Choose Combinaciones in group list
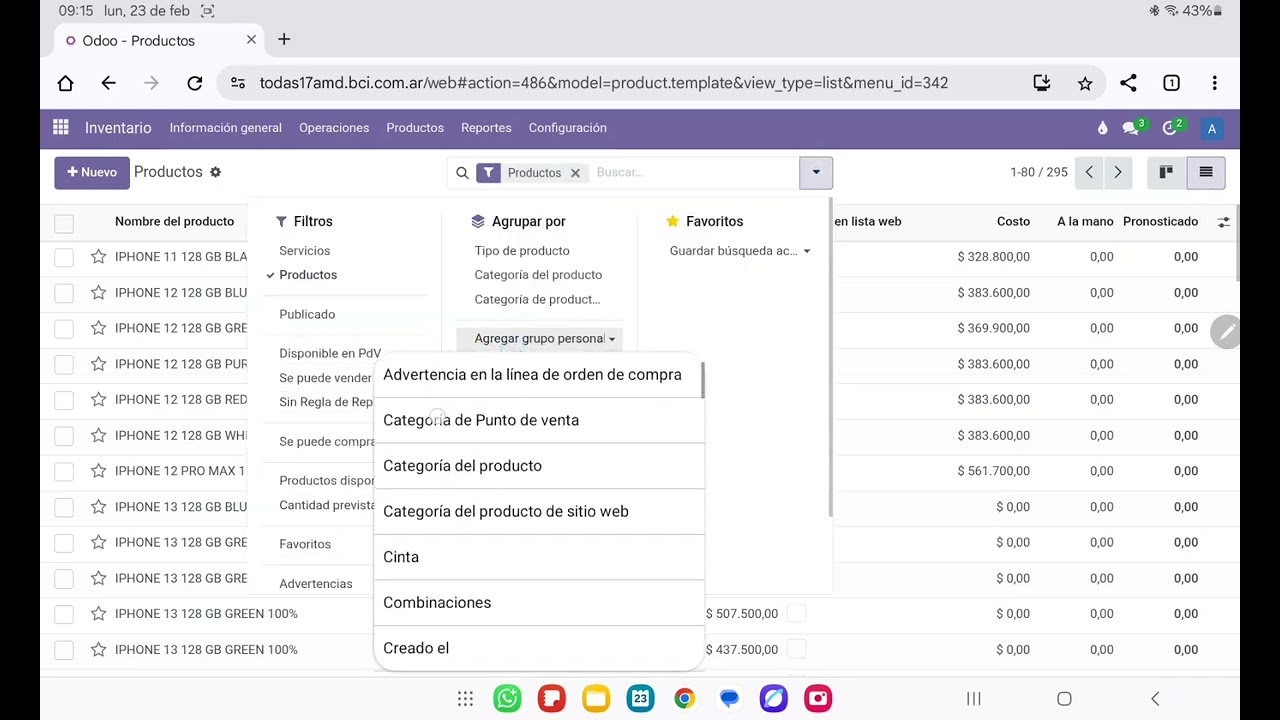Screen dimensions: 1280x720 coord(539,602)
